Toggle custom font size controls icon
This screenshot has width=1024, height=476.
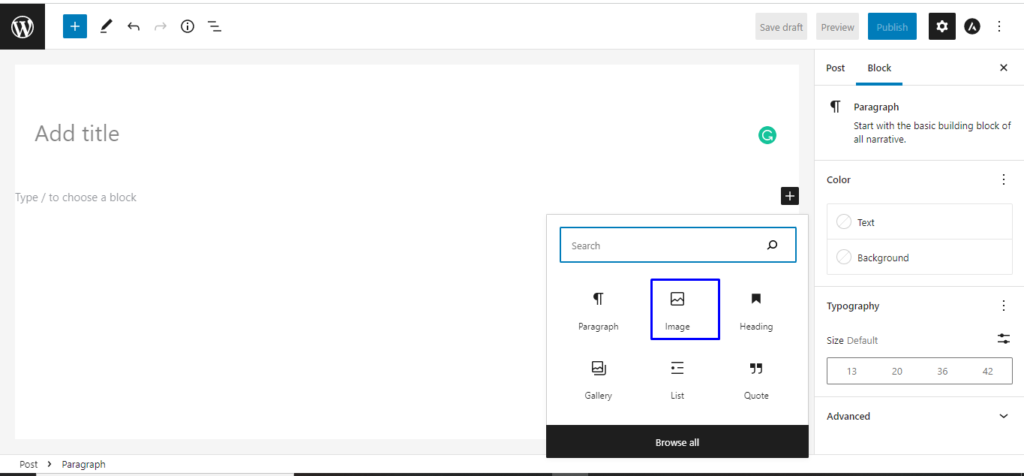1003,339
